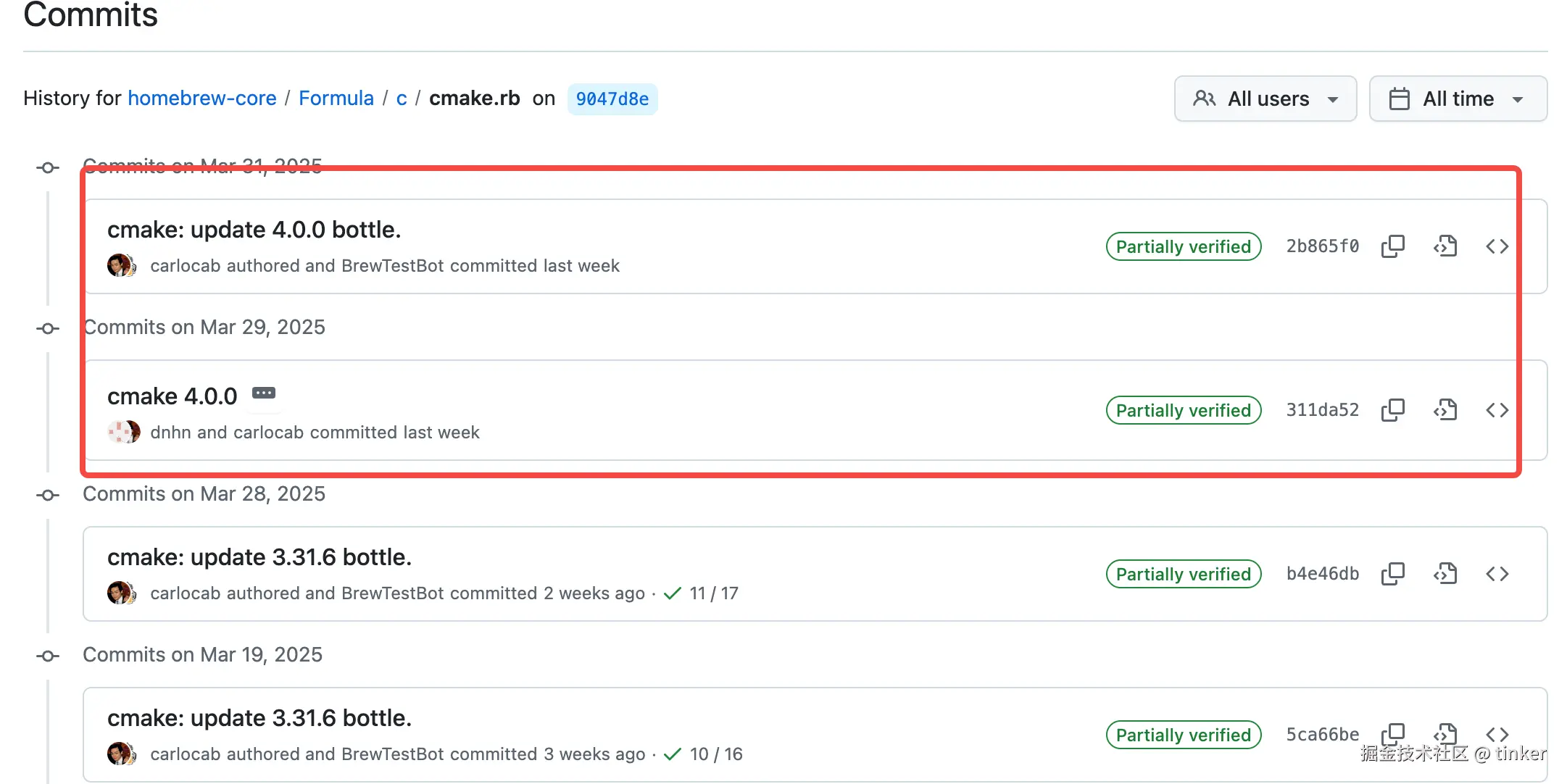
Task: Expand the cmake 4.0.0 commit description
Action: pos(264,393)
